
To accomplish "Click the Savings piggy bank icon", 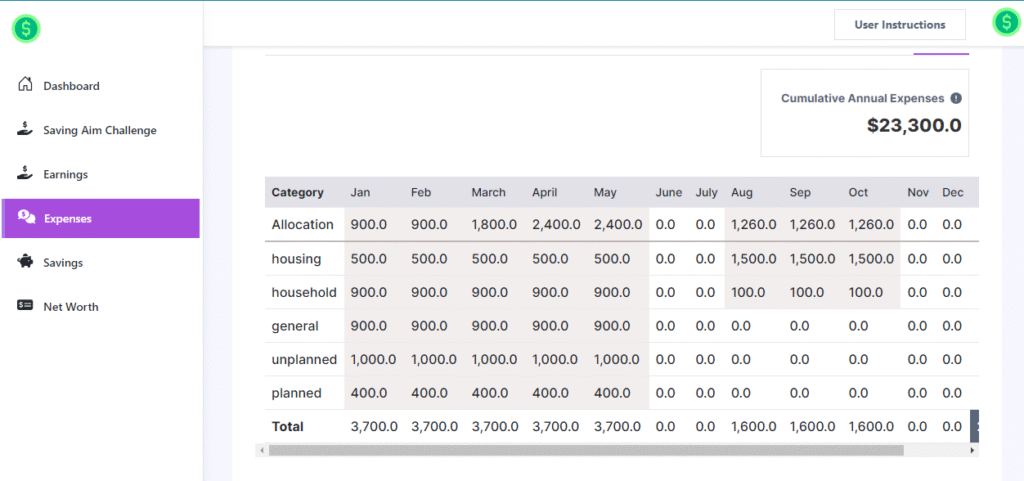I will 26,262.
